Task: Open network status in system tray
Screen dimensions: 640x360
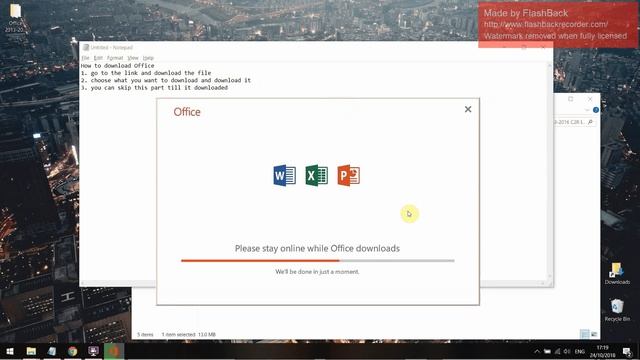Action: tap(557, 351)
